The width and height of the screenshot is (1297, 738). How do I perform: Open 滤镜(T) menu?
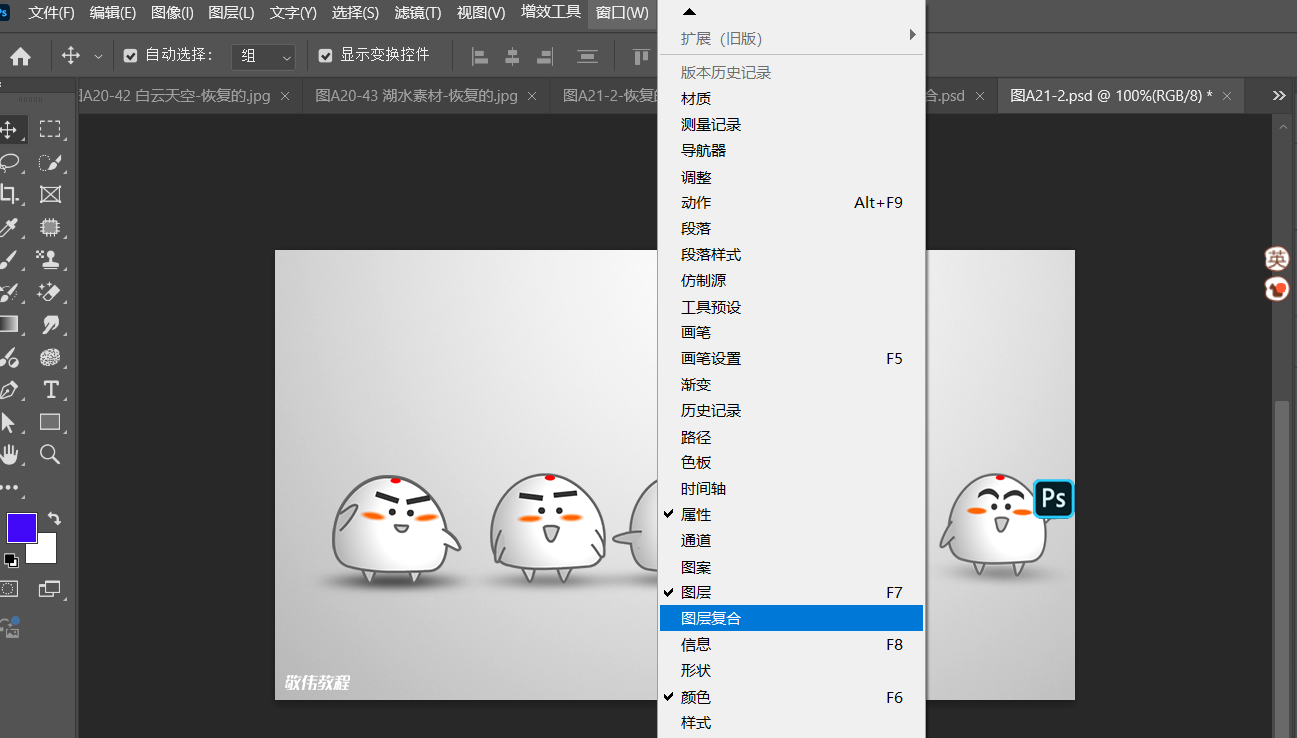click(418, 13)
